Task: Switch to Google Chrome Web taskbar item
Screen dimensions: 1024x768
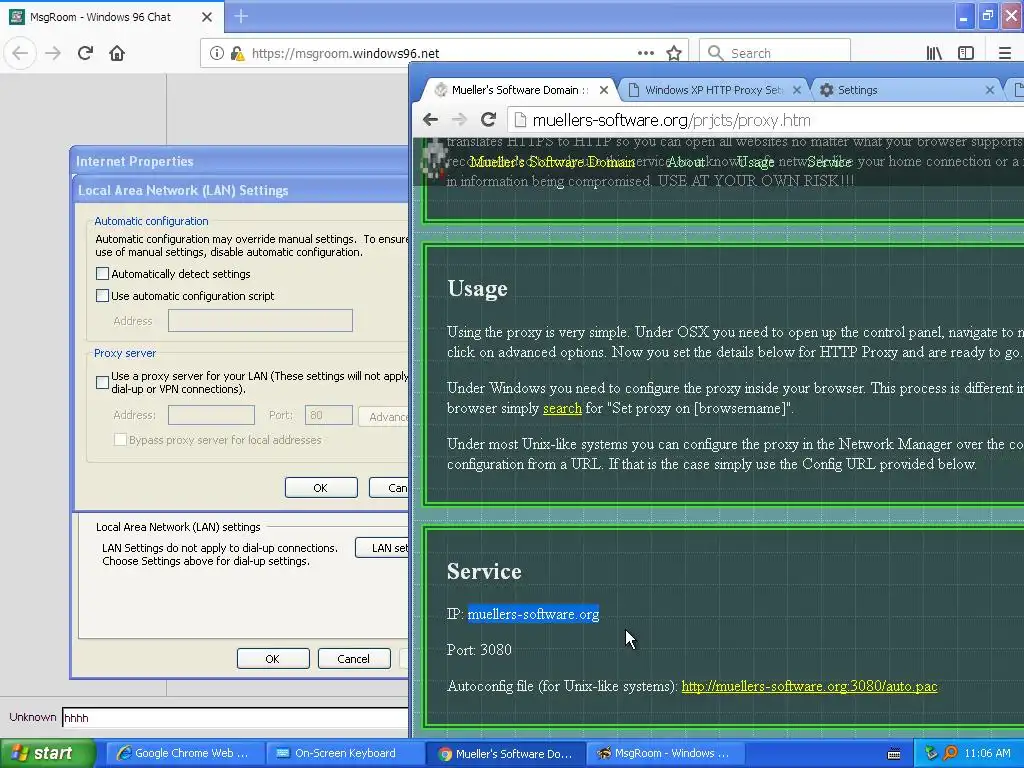Action: pyautogui.click(x=183, y=754)
